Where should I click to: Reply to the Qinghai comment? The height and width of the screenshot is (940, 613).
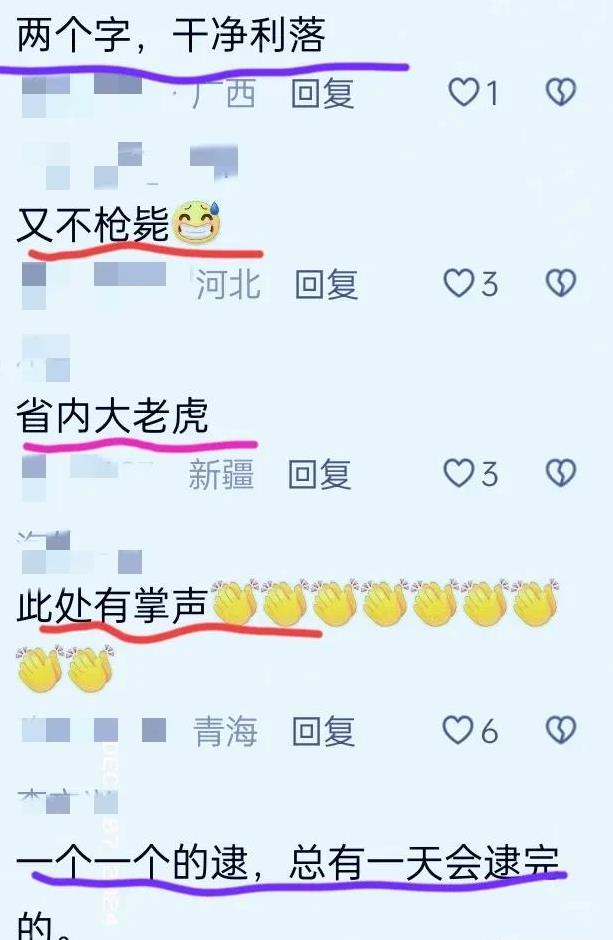pyautogui.click(x=324, y=731)
